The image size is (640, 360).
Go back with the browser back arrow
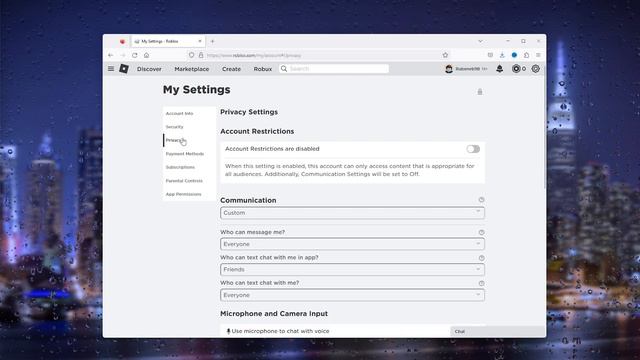(x=111, y=55)
